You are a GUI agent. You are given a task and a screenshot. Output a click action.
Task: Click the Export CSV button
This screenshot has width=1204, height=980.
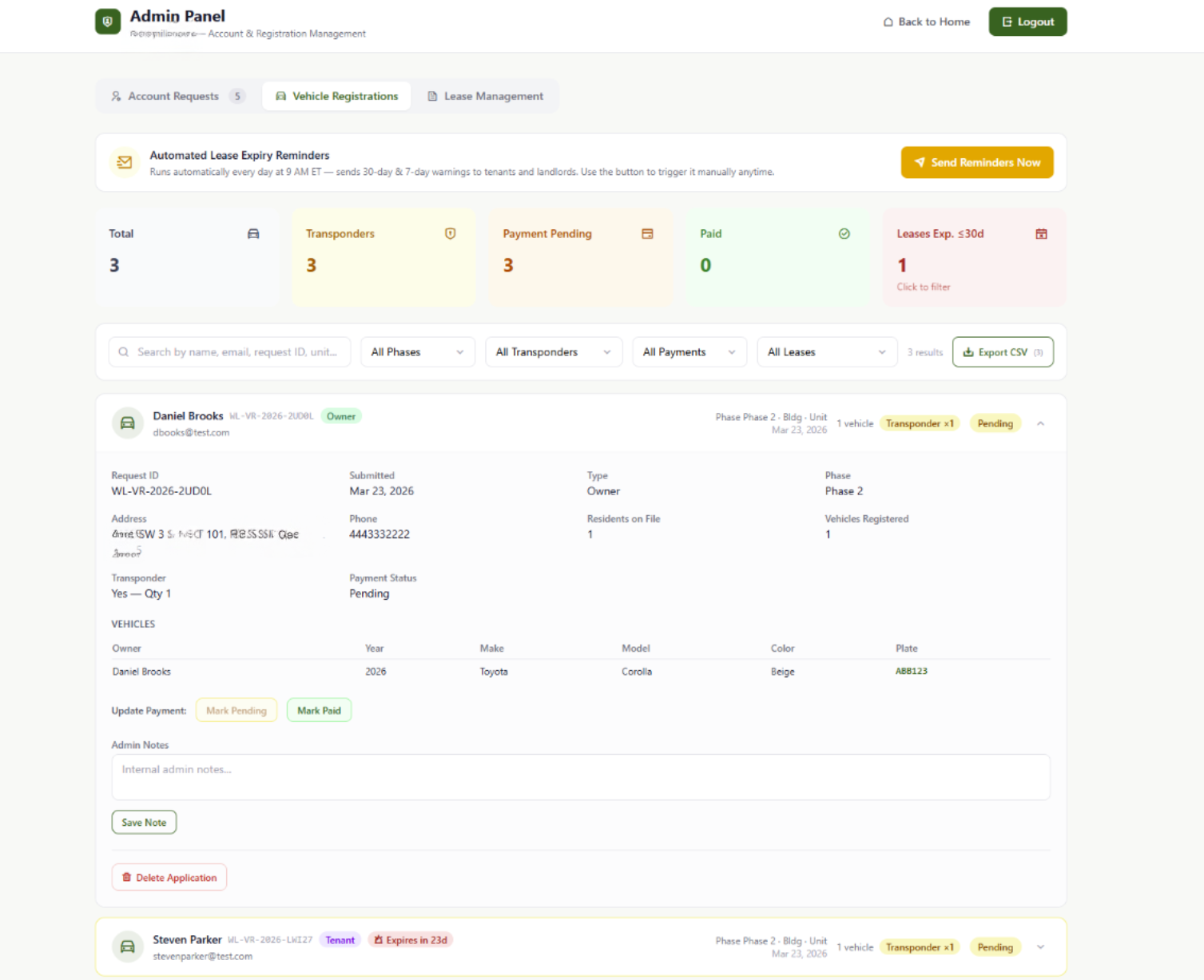(x=1003, y=352)
